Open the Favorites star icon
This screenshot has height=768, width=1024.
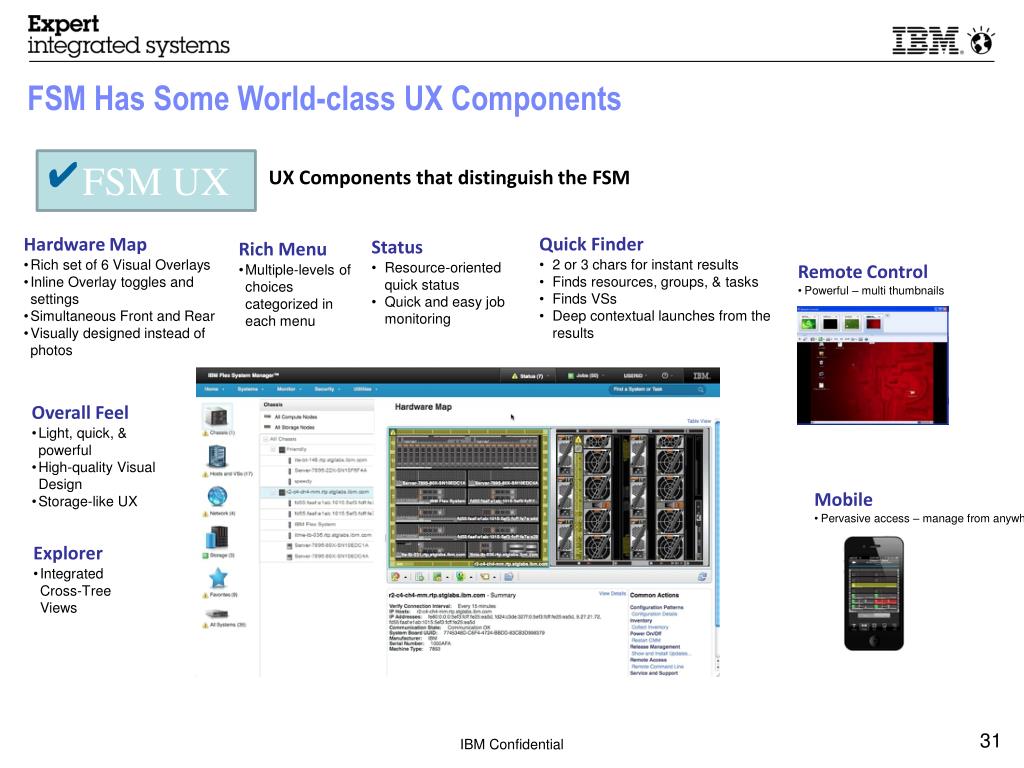pos(217,578)
